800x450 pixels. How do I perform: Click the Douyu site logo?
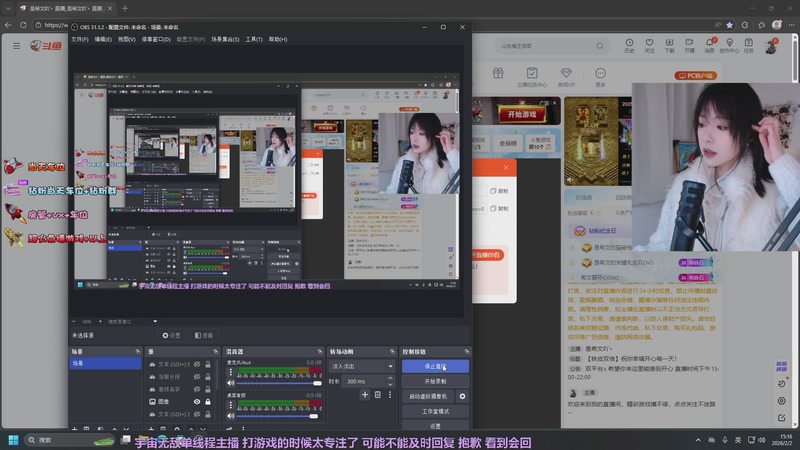pyautogui.click(x=46, y=46)
